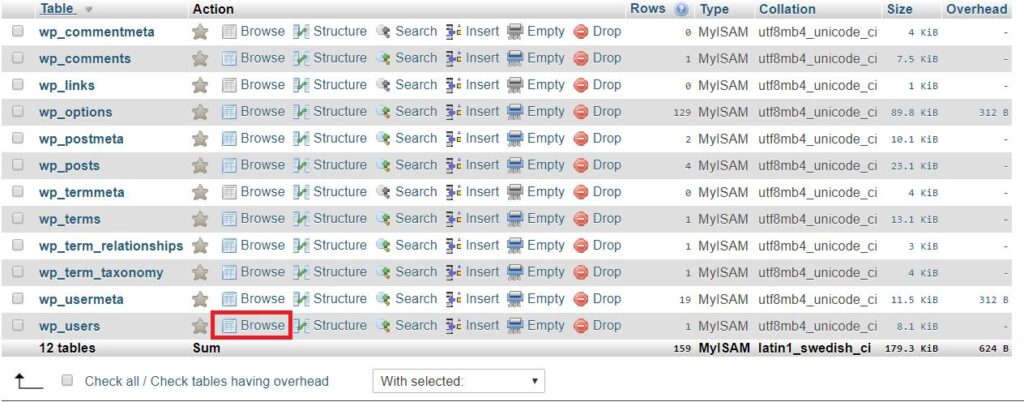The image size is (1024, 402).
Task: Click Browse text for wp_users
Action: 262,325
